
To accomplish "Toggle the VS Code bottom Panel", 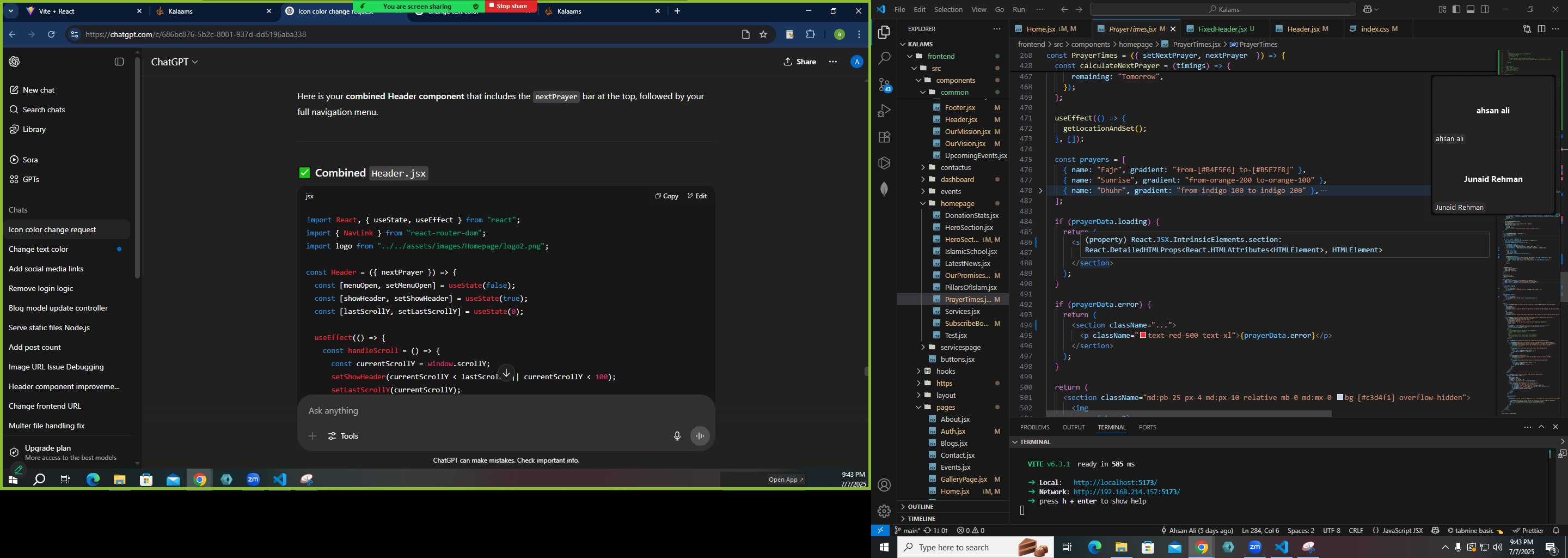I will pos(1471,10).
